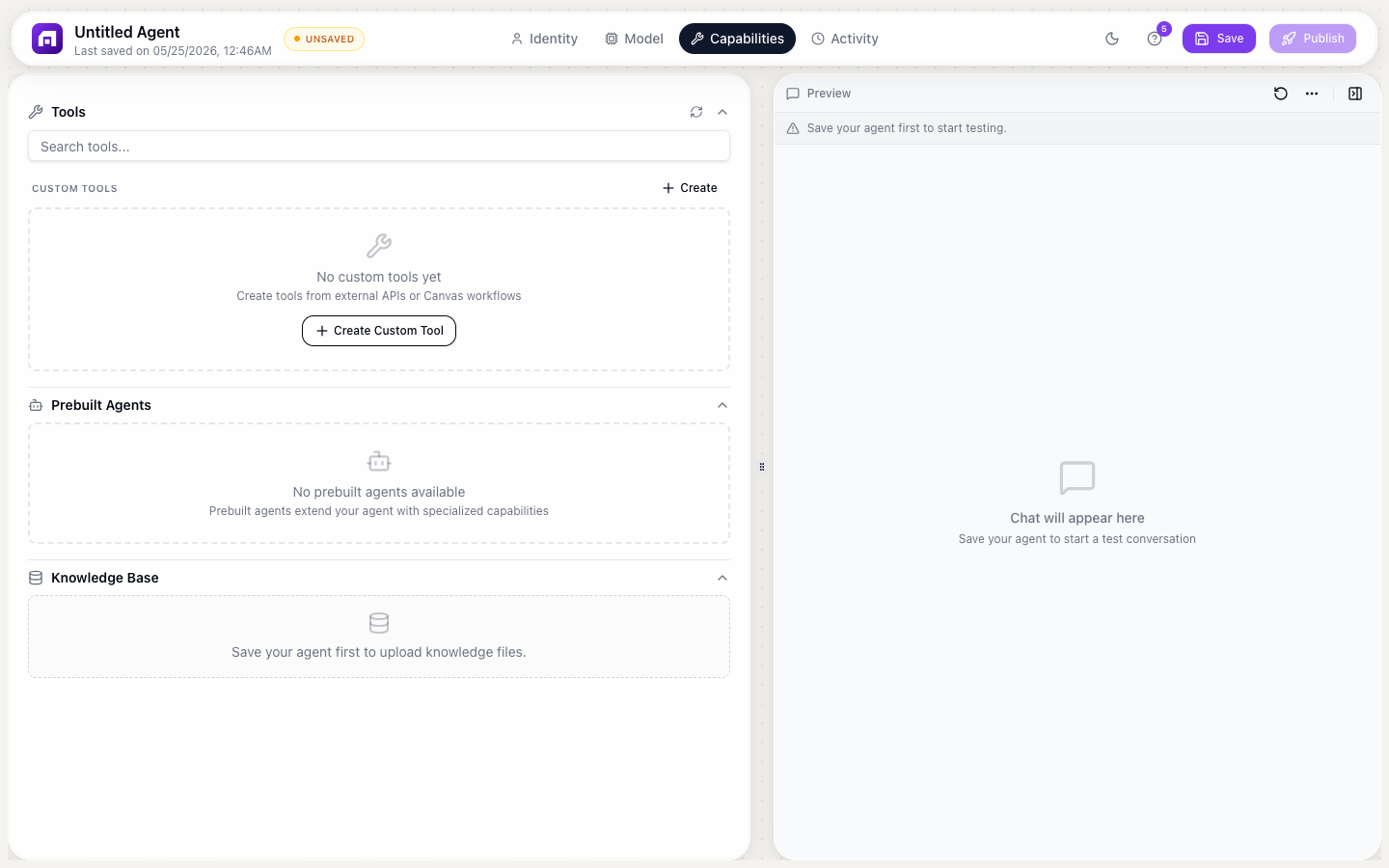This screenshot has height=868, width=1389.
Task: Click the 'Last saved on' timestamp
Action: [x=173, y=51]
